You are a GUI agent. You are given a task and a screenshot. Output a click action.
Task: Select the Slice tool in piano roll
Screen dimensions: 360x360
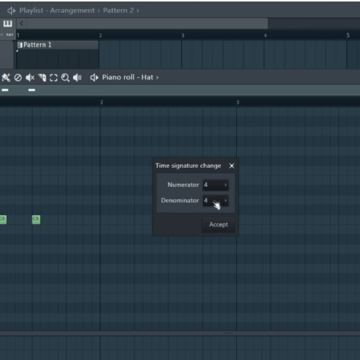pos(42,78)
